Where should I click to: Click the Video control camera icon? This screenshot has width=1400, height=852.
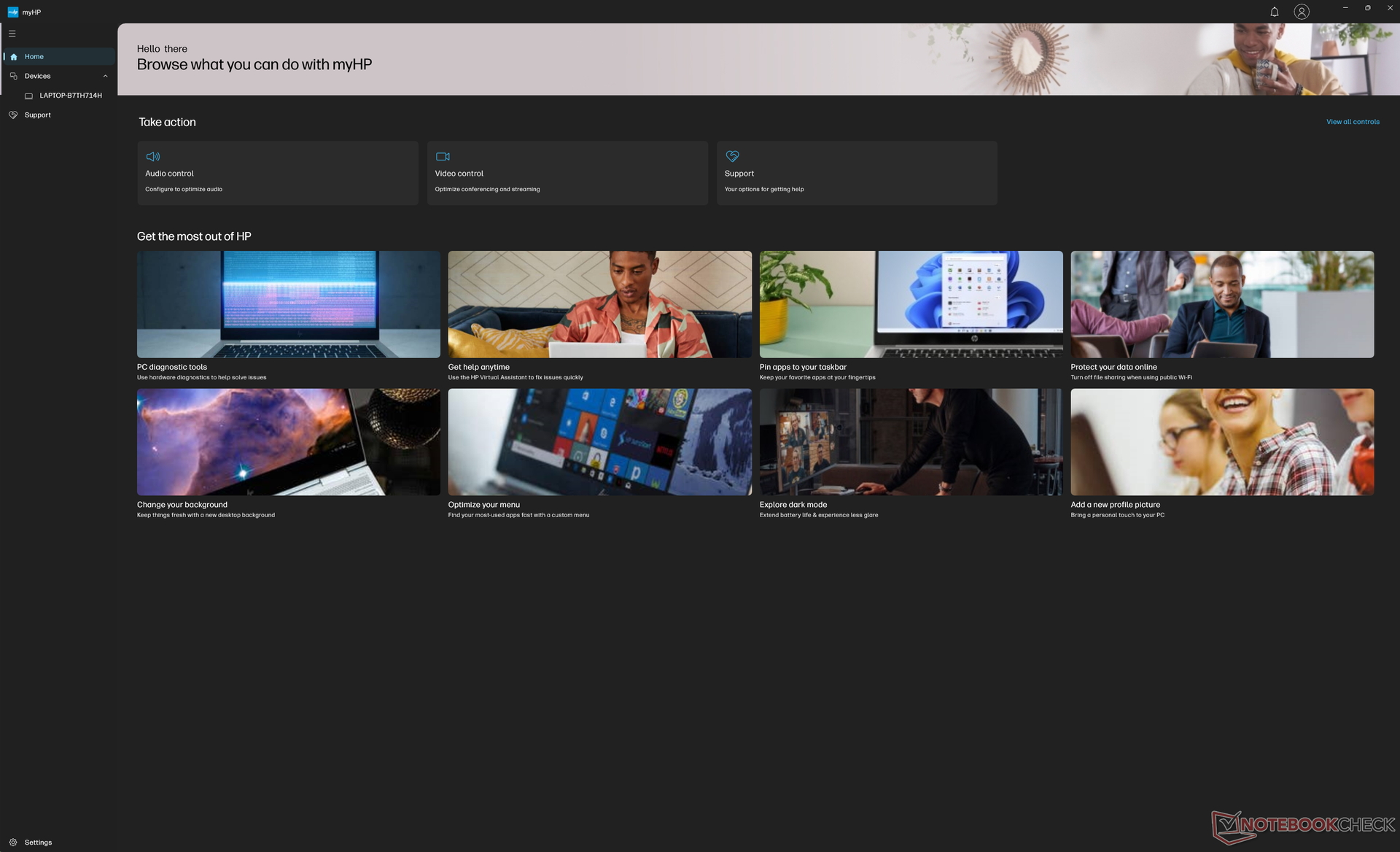click(x=443, y=156)
